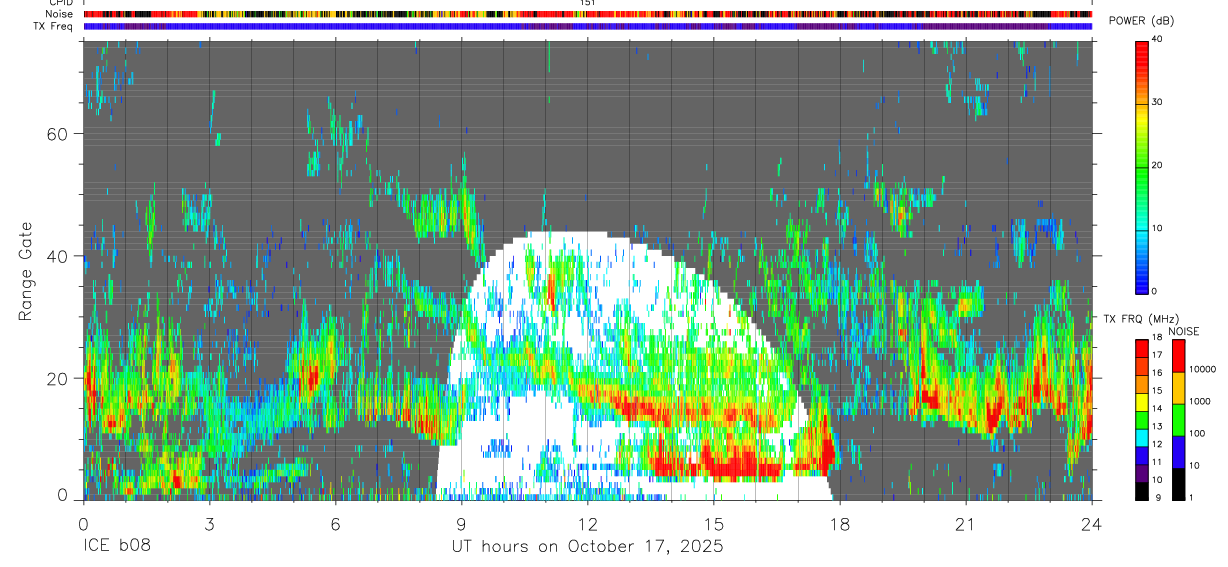Viewport: 1228px width, 567px height.
Task: Click the Noise strip above the plot
Action: point(588,14)
